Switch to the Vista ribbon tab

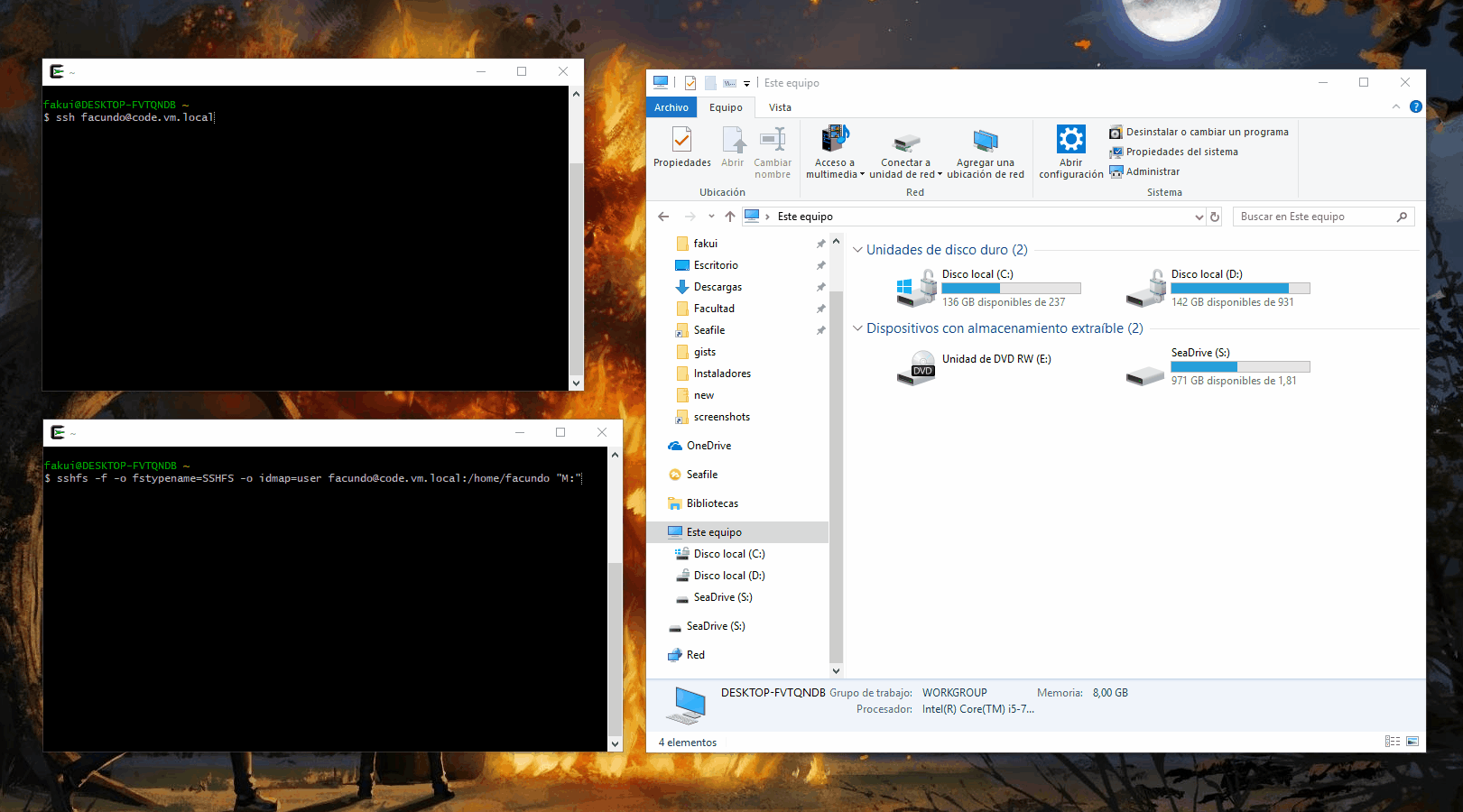tap(780, 107)
